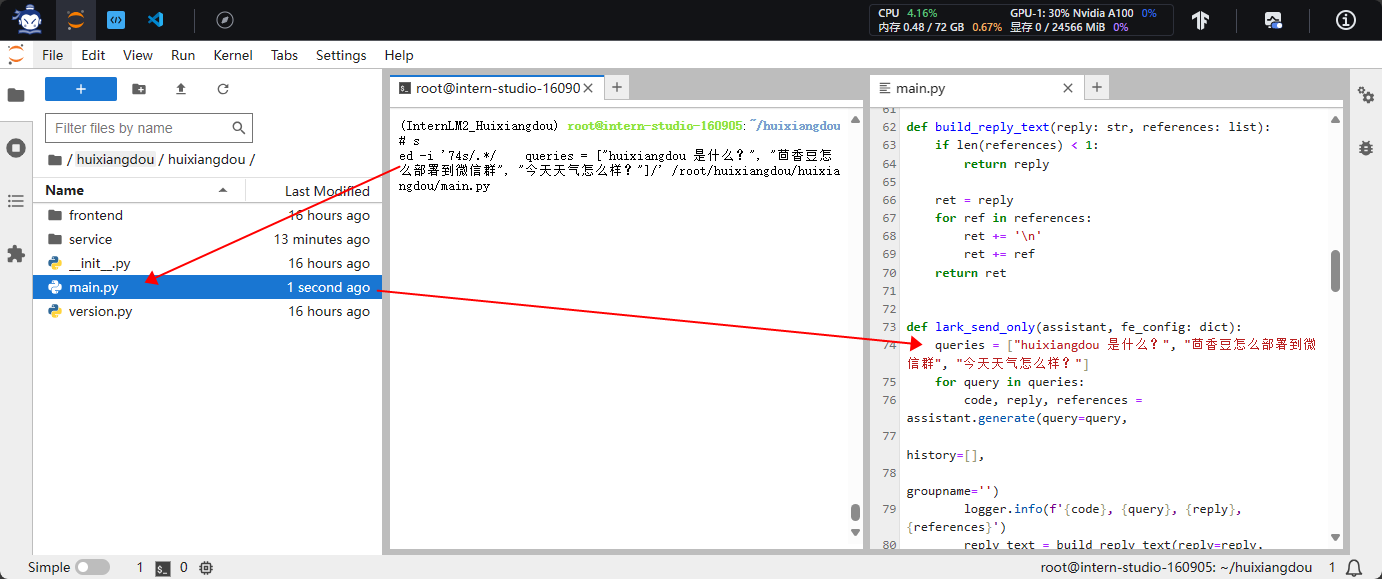1382x579 pixels.
Task: Open the TensorBoard icon in top bar
Action: [x=1202, y=19]
